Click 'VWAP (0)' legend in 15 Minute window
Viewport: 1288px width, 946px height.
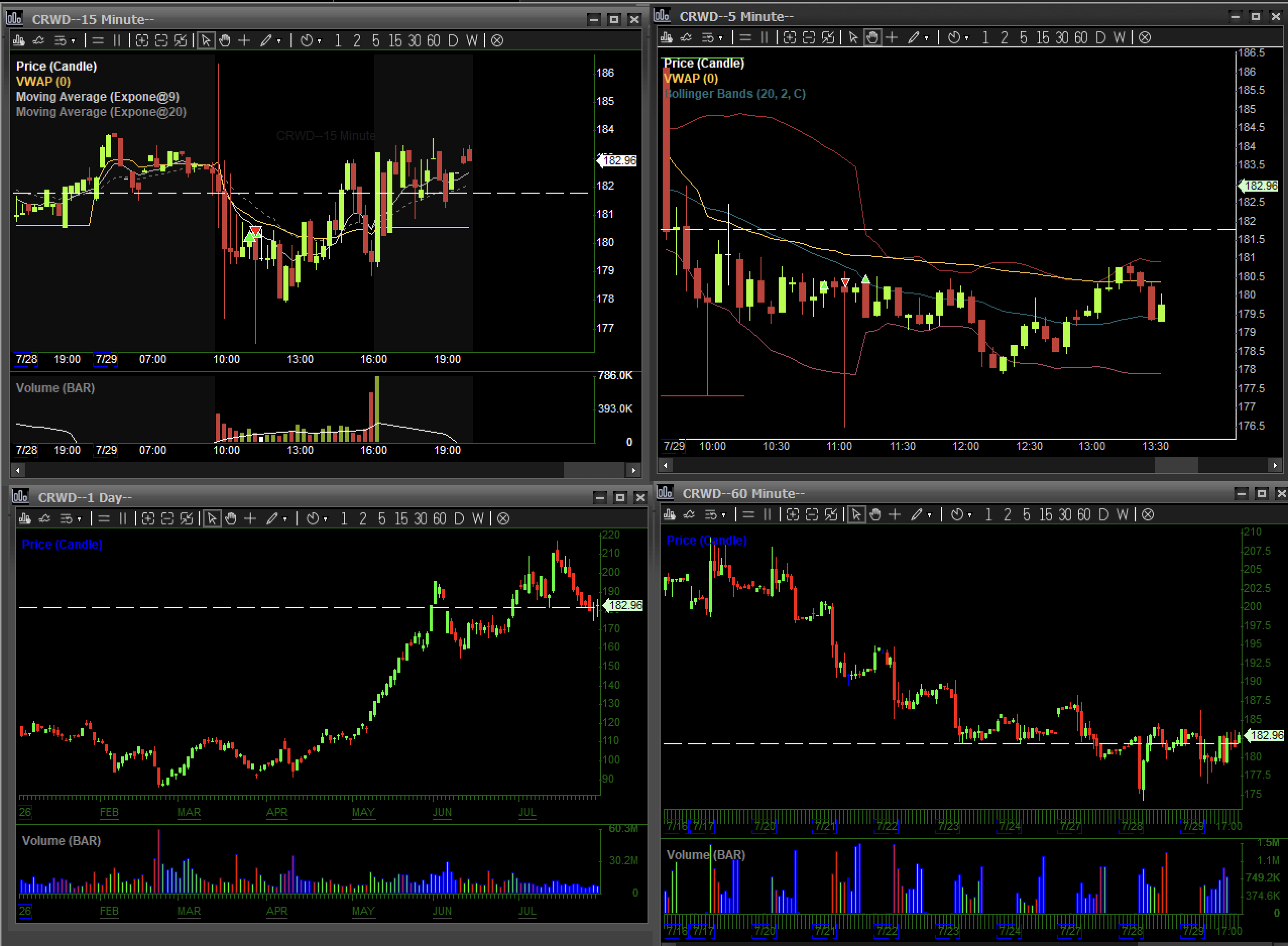coord(43,81)
